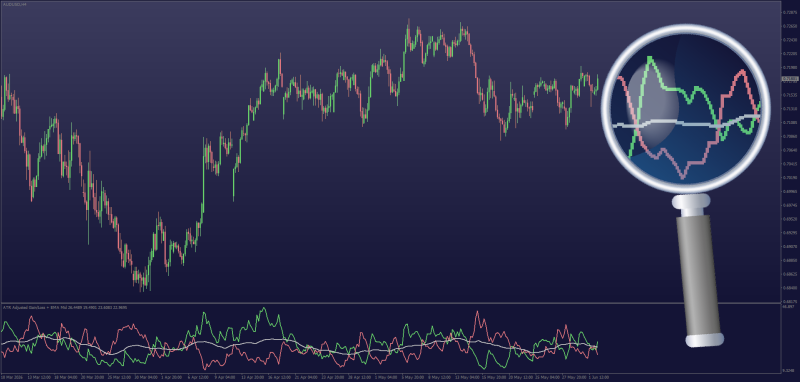
Task: Click the 15 May 20:00 time axis label
Action: click(x=494, y=377)
